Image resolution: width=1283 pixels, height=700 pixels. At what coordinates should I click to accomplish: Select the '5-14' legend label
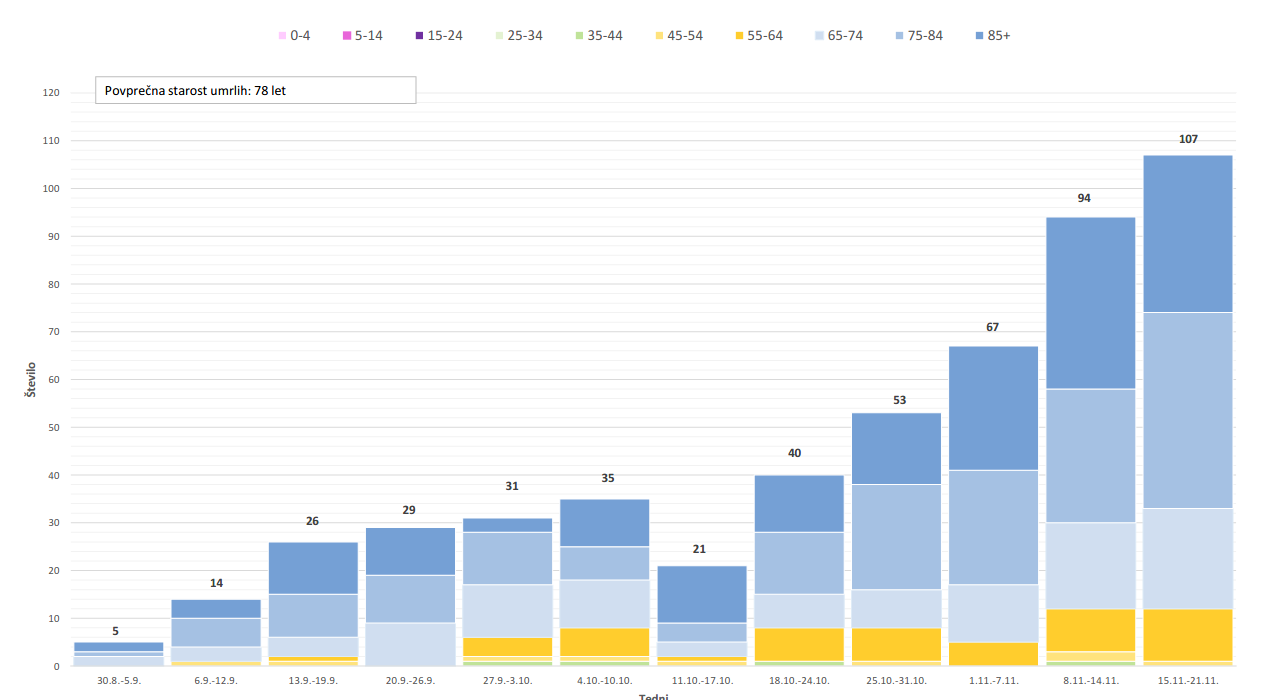point(369,36)
